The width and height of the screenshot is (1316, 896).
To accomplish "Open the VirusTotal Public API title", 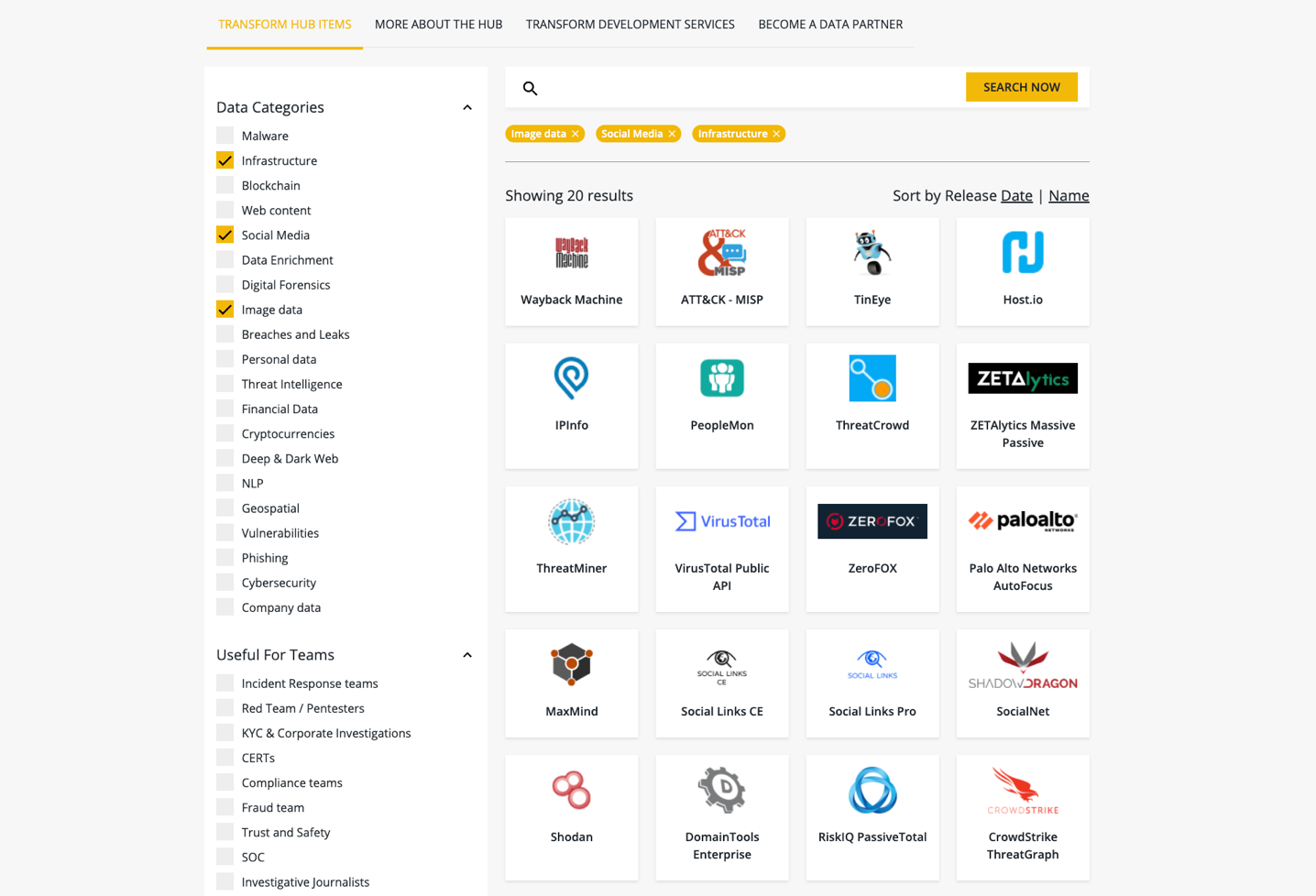I will (722, 576).
